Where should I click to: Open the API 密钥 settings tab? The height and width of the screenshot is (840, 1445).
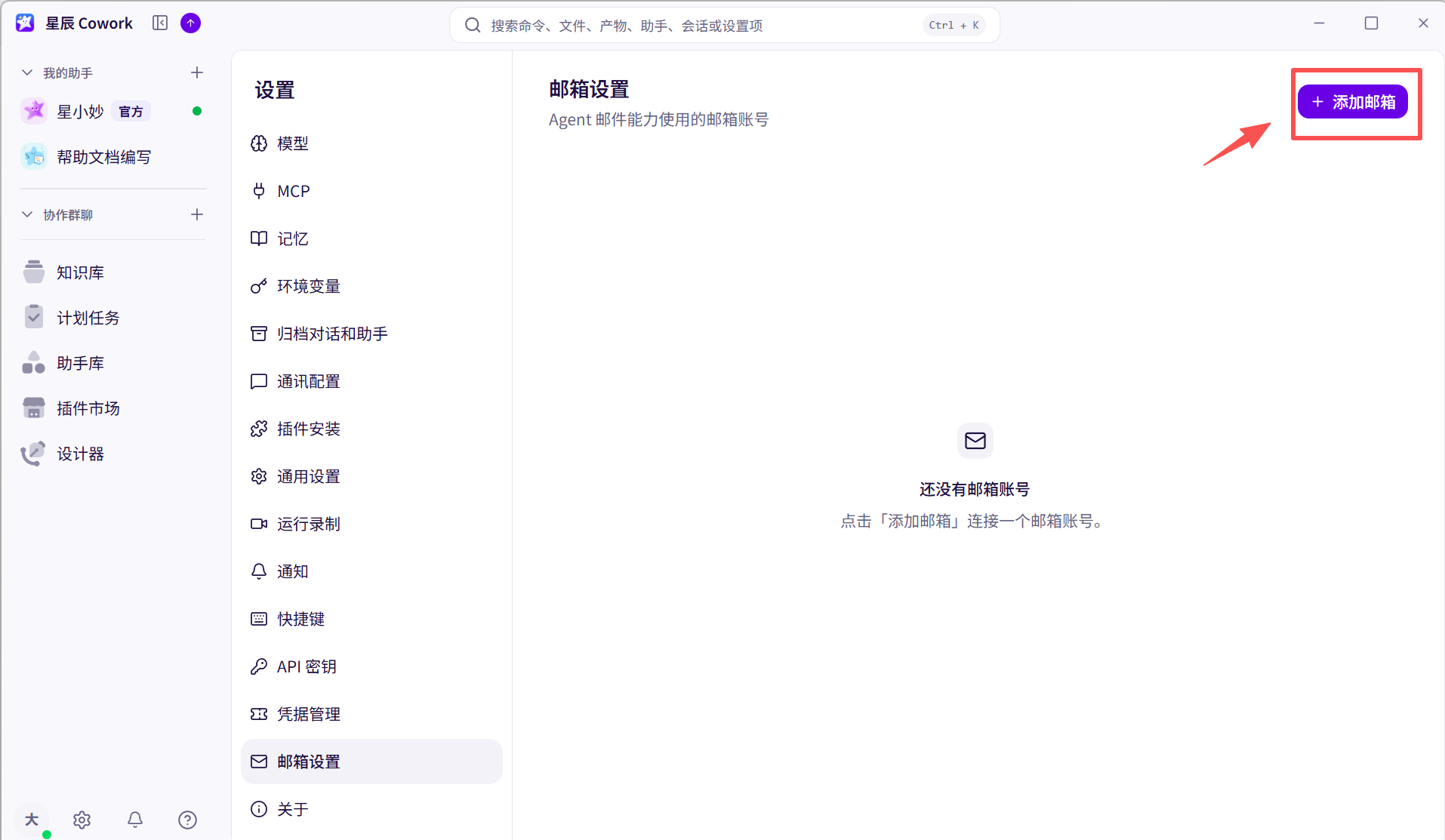371,666
